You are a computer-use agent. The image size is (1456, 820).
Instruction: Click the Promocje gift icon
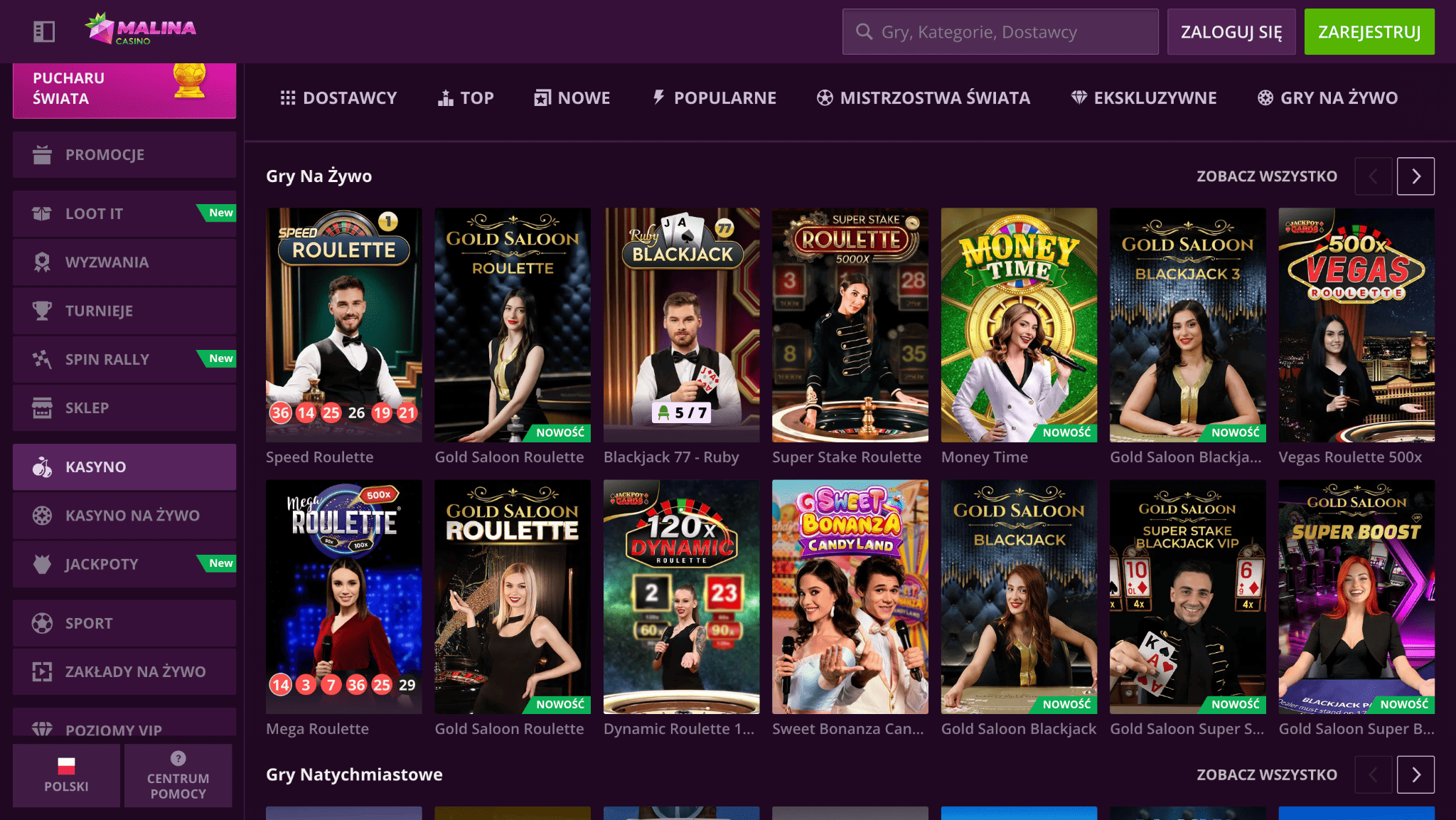click(42, 154)
